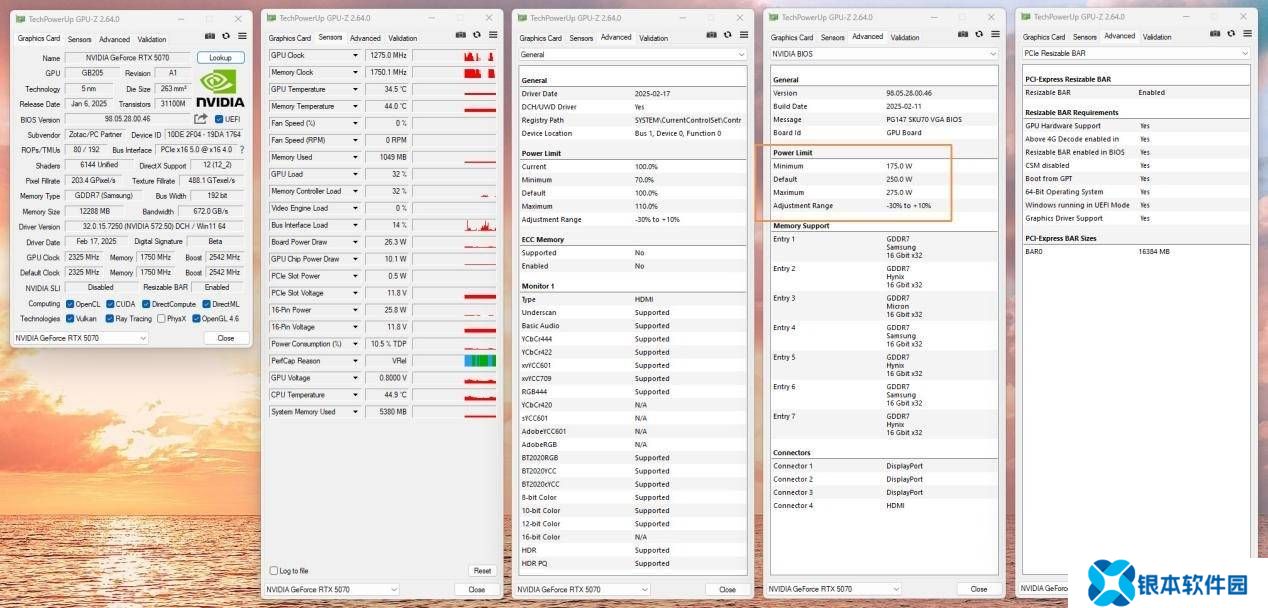Open the GPU selector dropdown in Graphics Card window
The image size is (1268, 608).
(x=80, y=338)
